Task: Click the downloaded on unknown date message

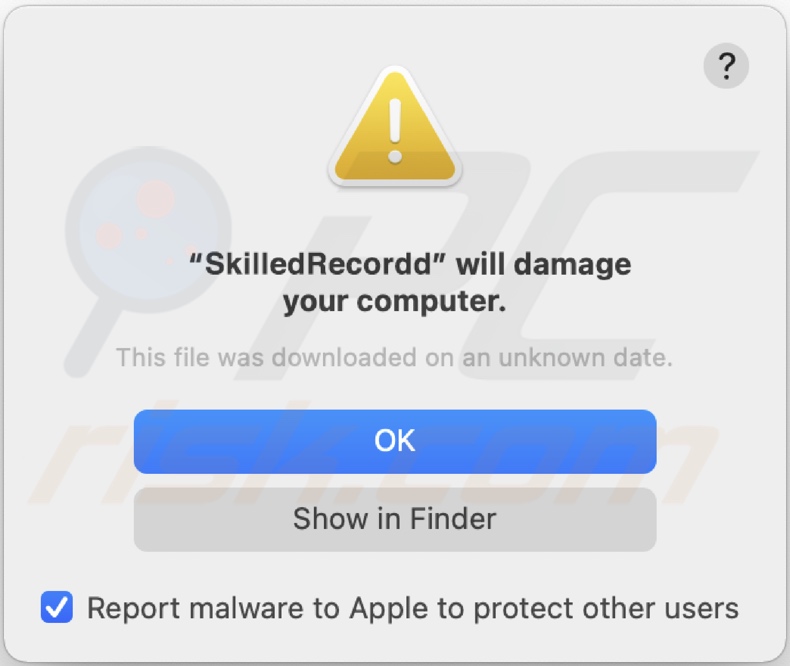Action: coord(394,356)
